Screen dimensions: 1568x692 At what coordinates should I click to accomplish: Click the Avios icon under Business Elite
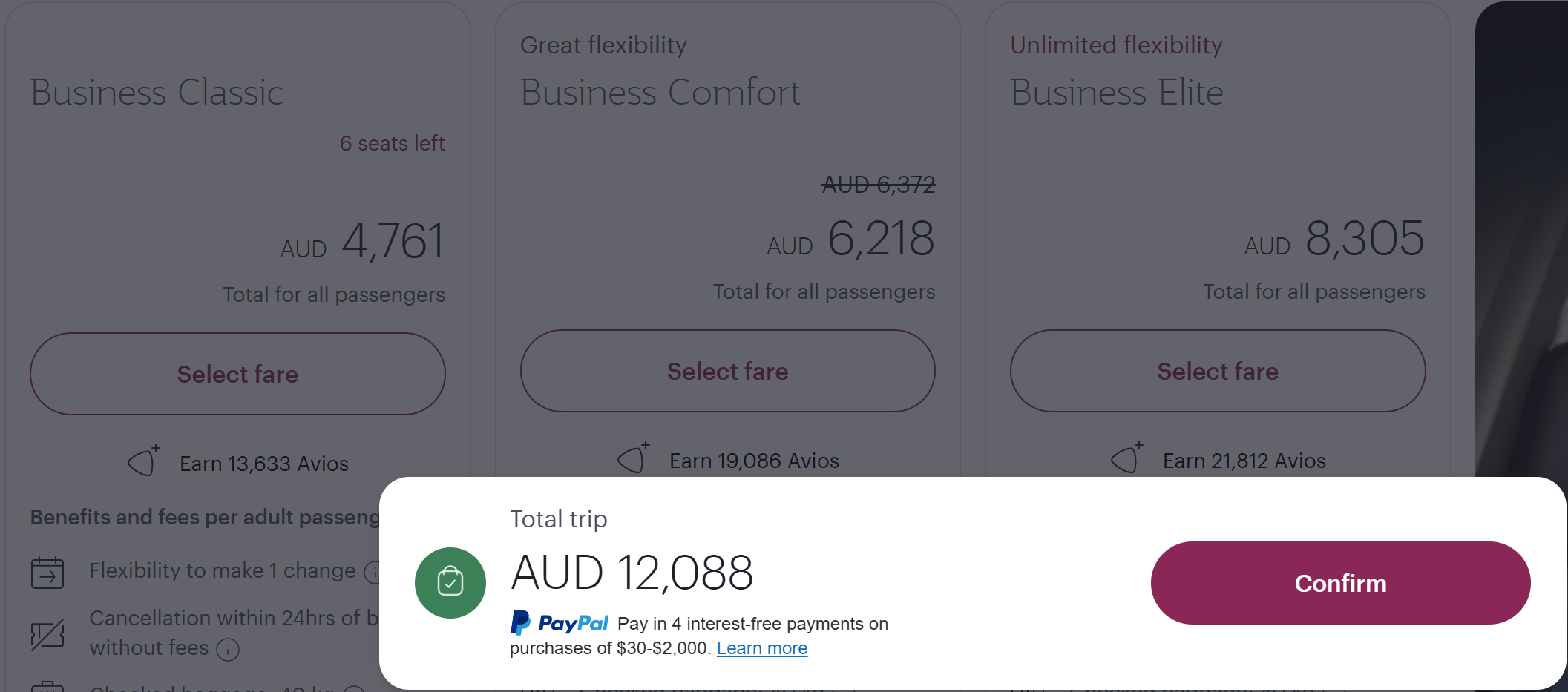(1127, 458)
